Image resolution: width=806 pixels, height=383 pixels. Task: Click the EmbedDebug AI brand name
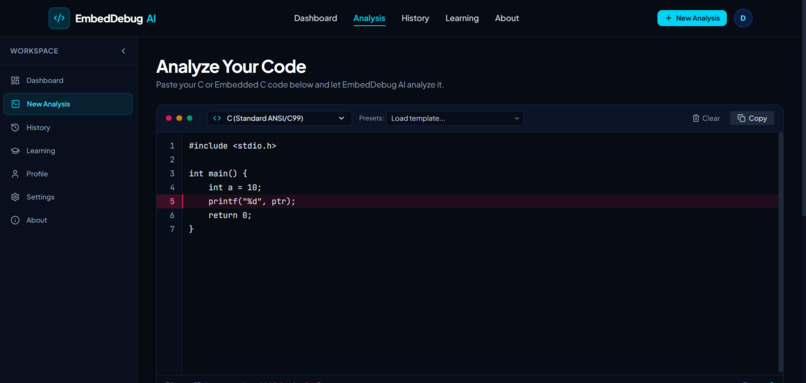click(116, 19)
